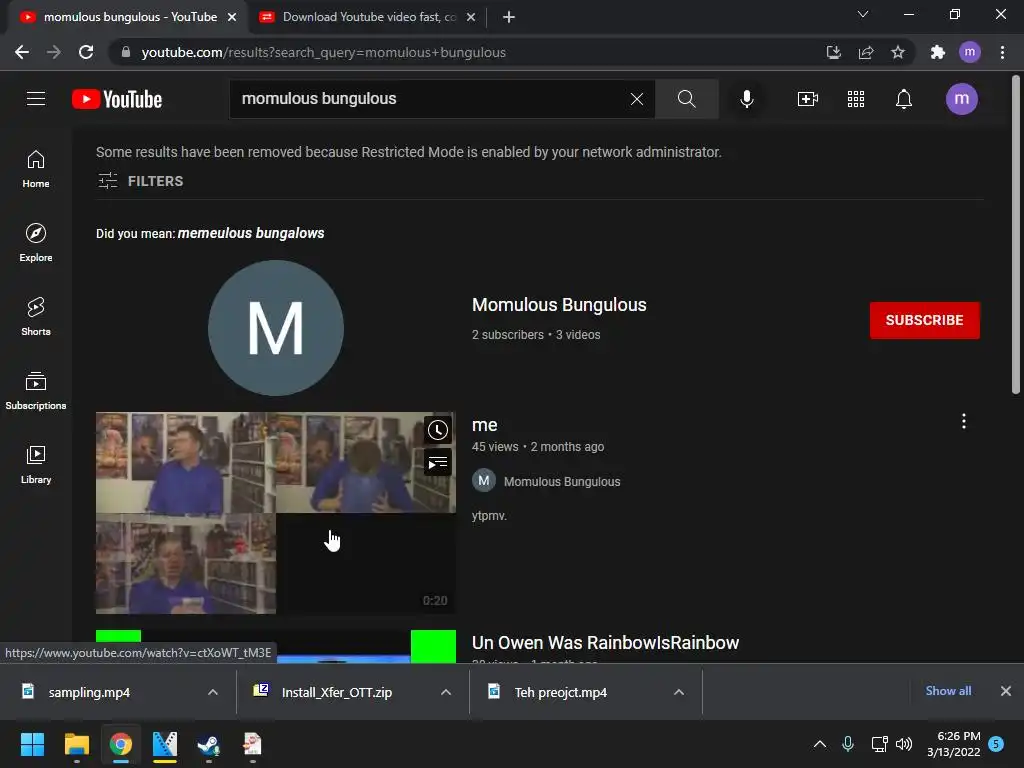Click the magnifier search button
Image resolution: width=1024 pixels, height=768 pixels.
click(686, 99)
